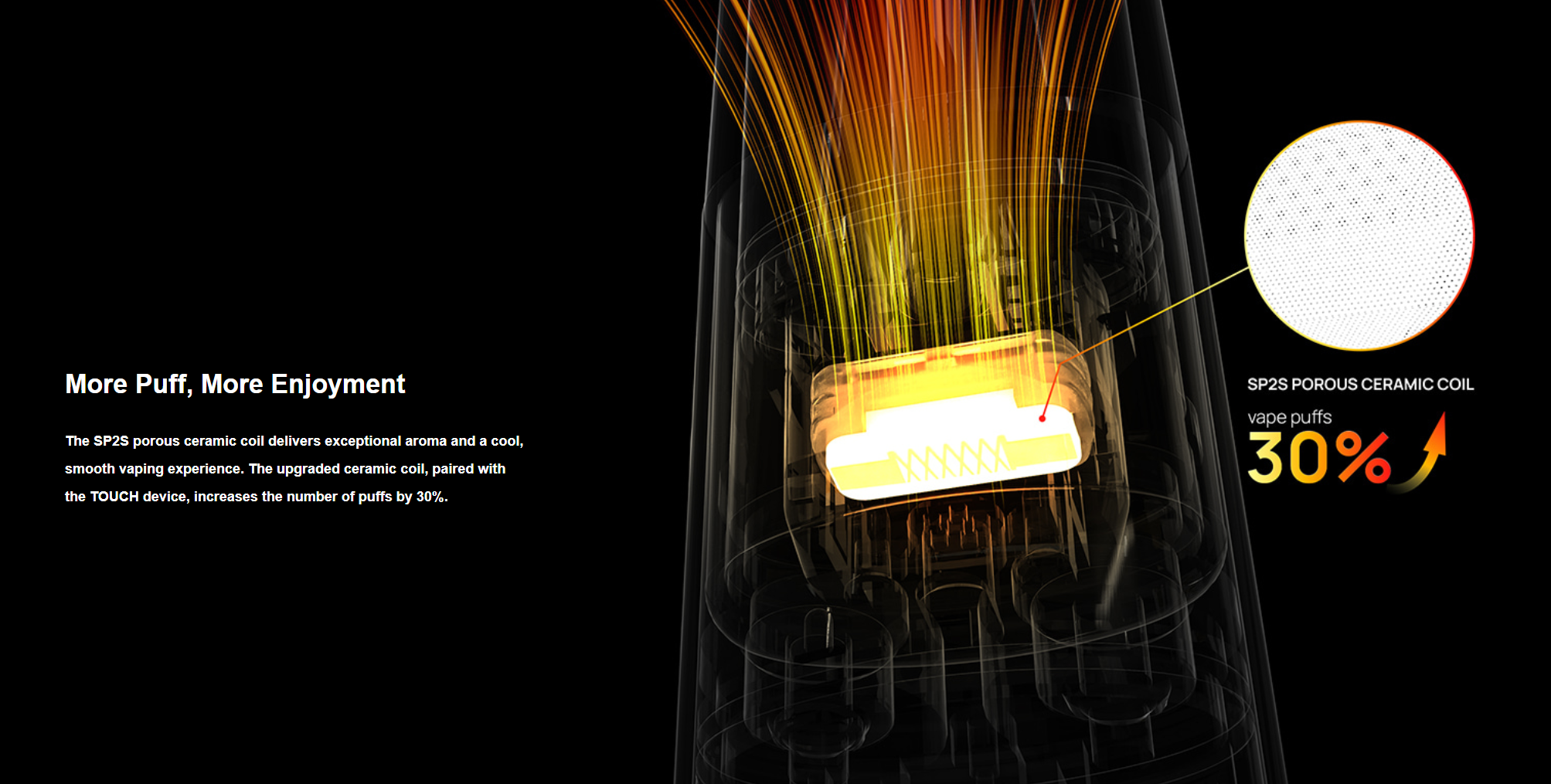Click the "vape puffs" caption text
The width and height of the screenshot is (1551, 784).
(x=1289, y=418)
